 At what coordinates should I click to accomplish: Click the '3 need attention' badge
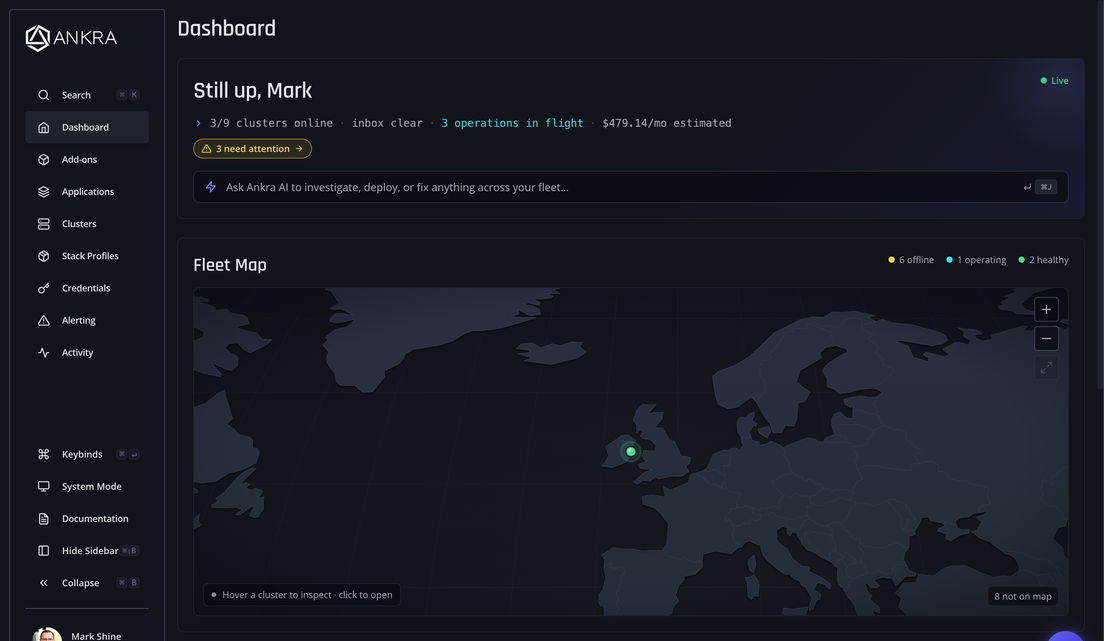coord(252,149)
